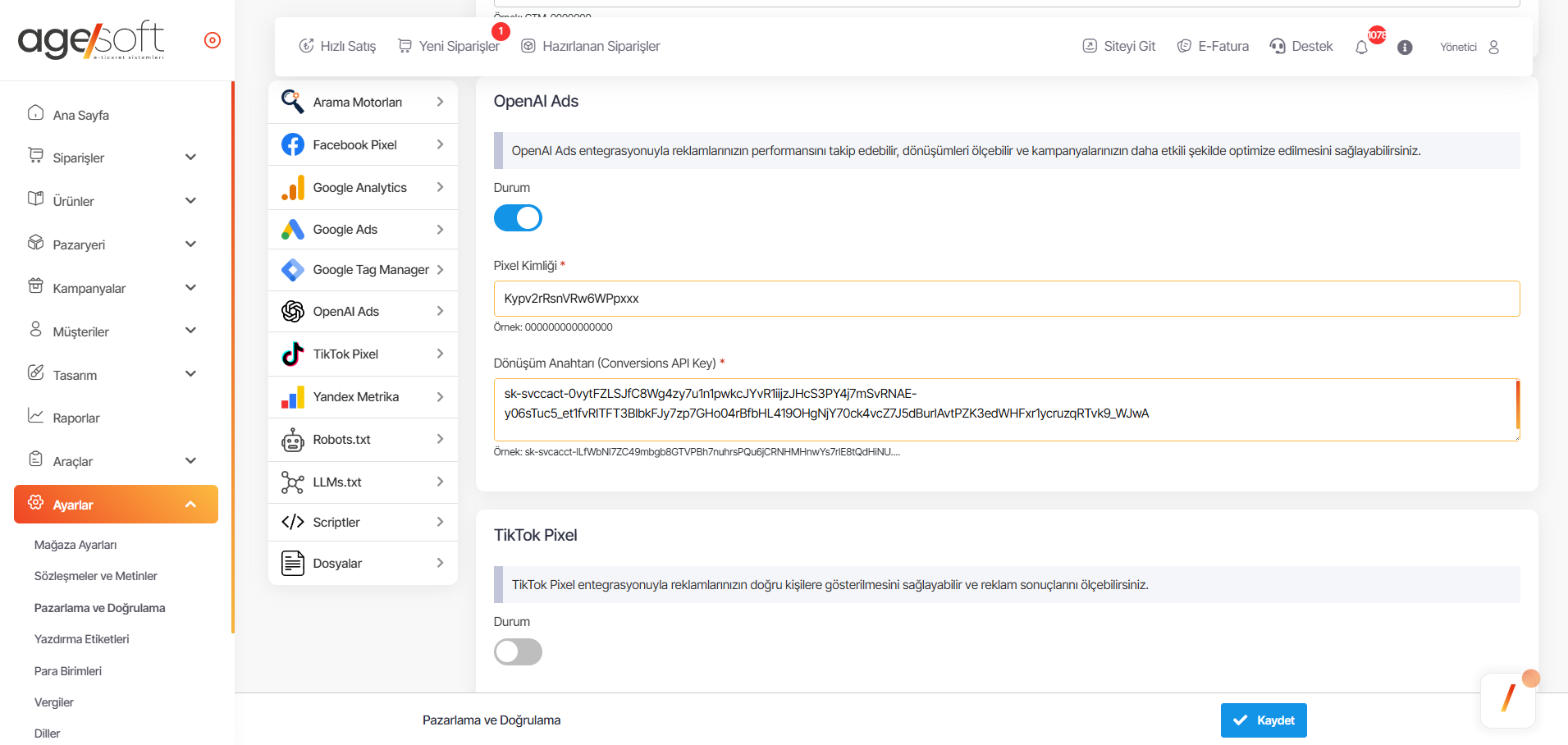Open notifications bell icon

pos(1361,47)
